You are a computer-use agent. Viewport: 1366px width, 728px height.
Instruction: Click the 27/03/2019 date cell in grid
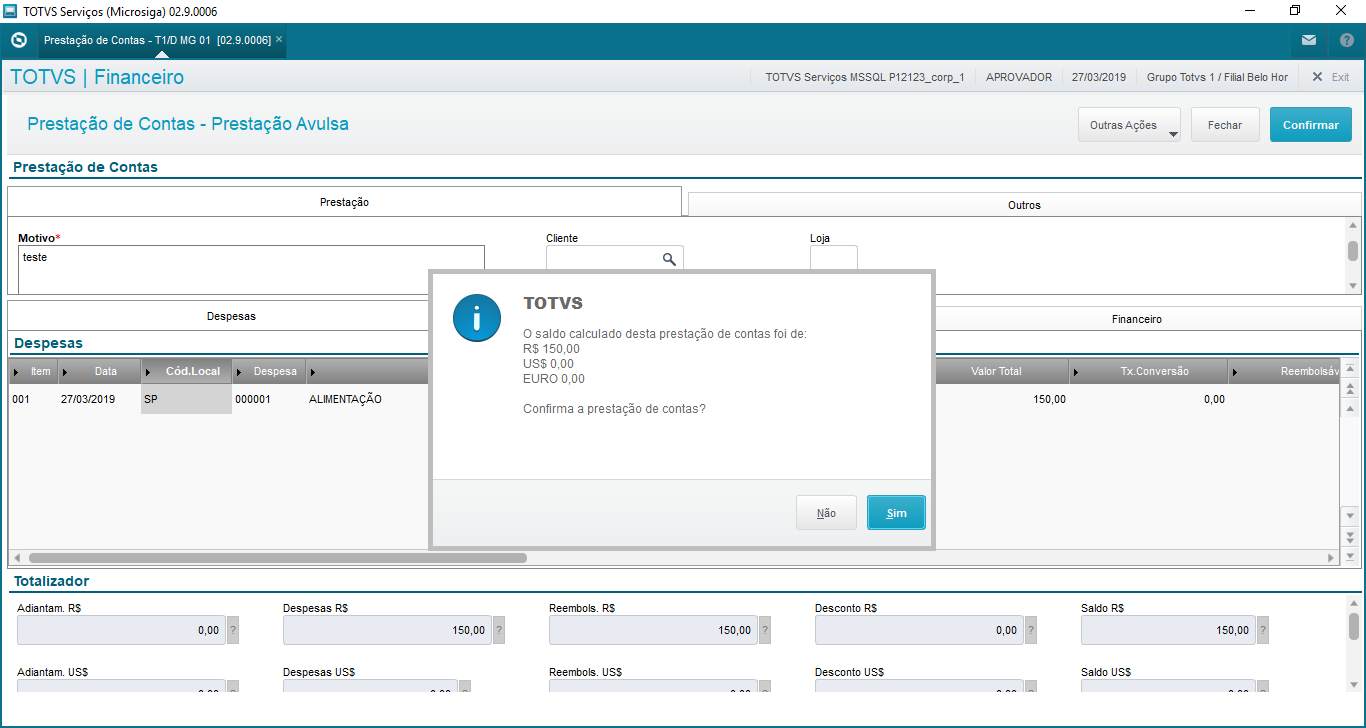(99, 399)
